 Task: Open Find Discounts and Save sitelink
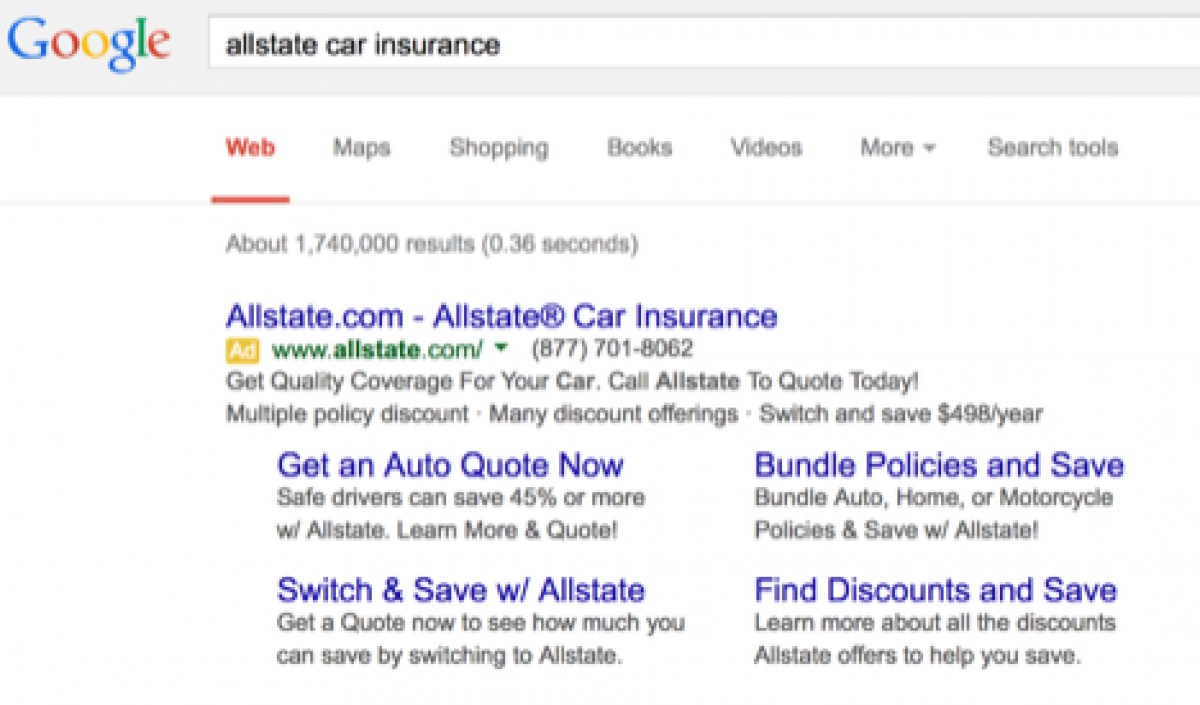click(x=936, y=590)
